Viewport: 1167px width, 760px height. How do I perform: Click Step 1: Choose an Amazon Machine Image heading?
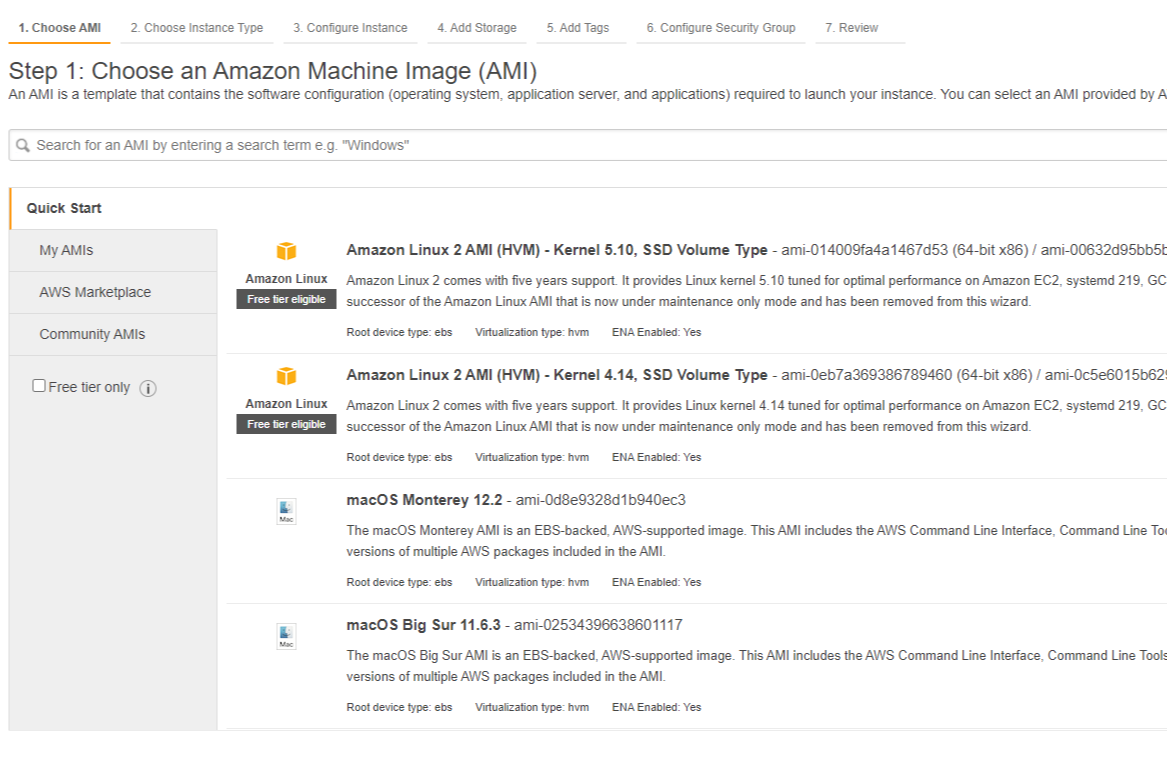click(x=272, y=71)
